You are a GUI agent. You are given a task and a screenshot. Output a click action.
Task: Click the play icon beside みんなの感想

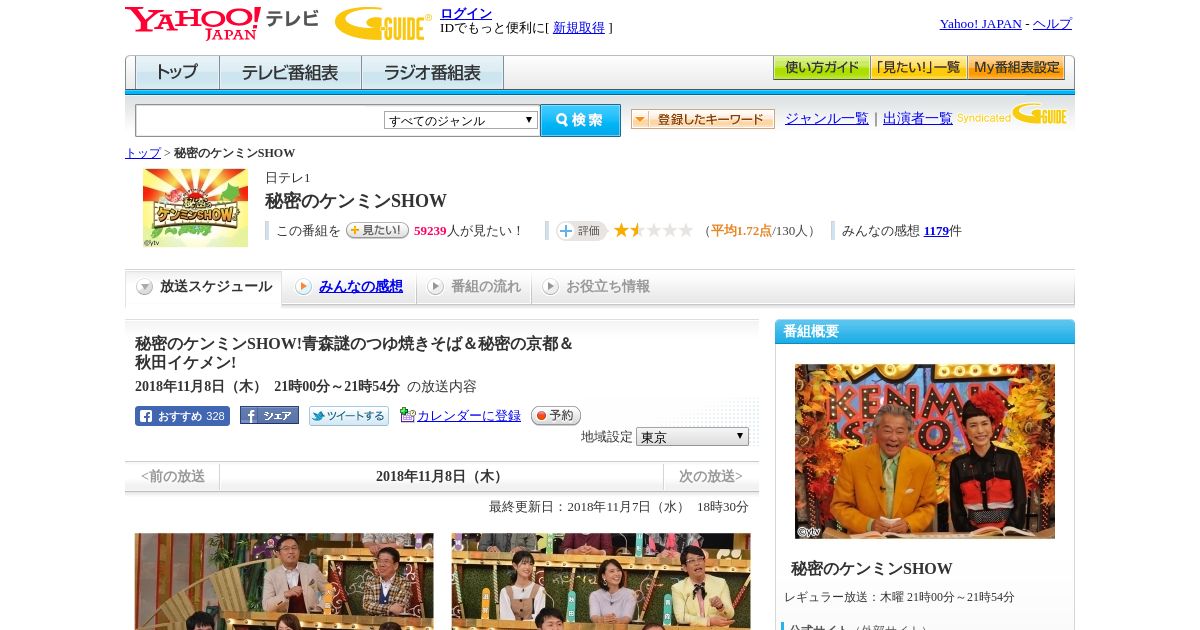point(303,287)
